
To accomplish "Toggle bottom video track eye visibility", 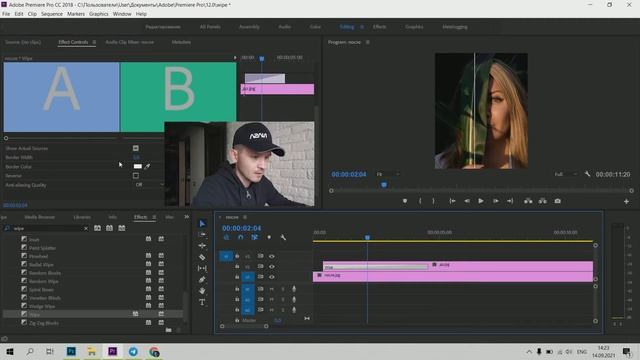I will pos(272,277).
